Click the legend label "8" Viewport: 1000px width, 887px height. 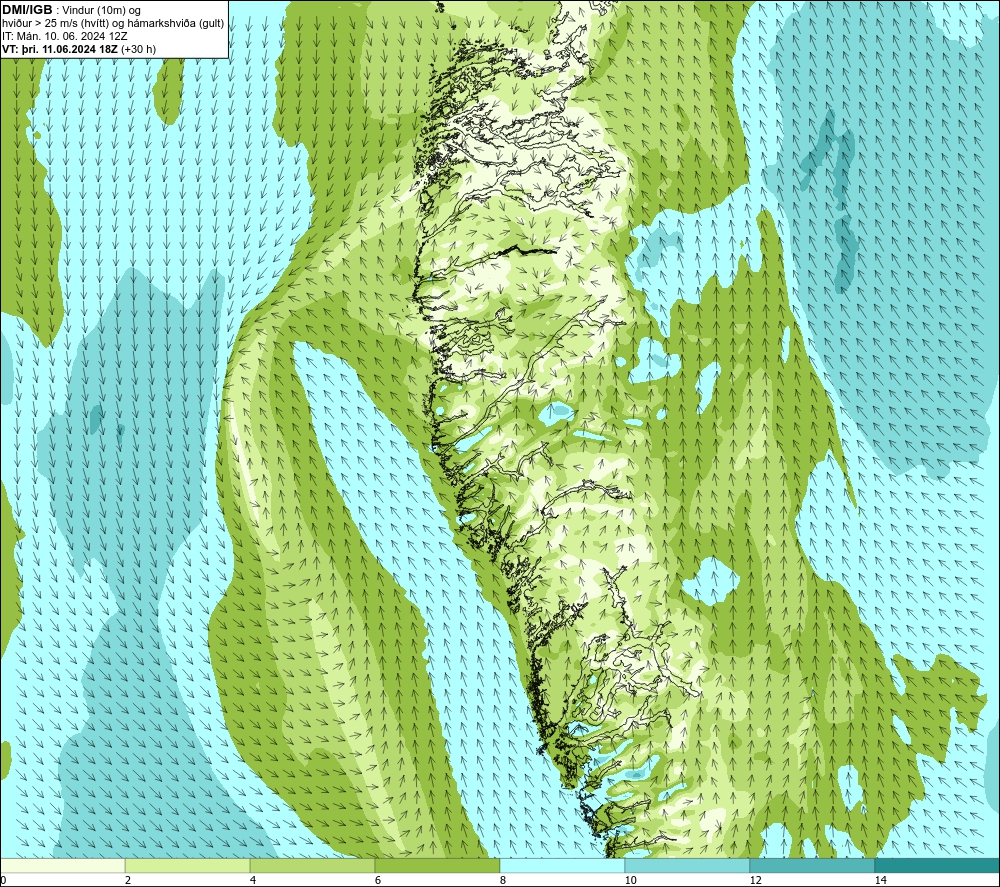point(503,880)
